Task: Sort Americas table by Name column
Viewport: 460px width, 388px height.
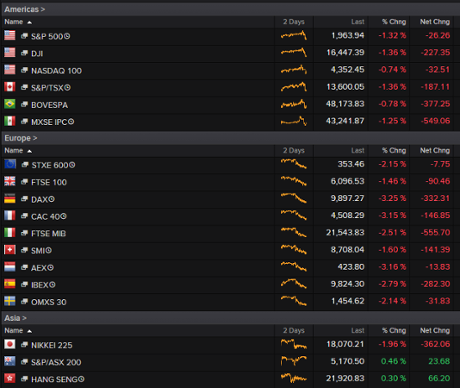Action: tap(18, 22)
